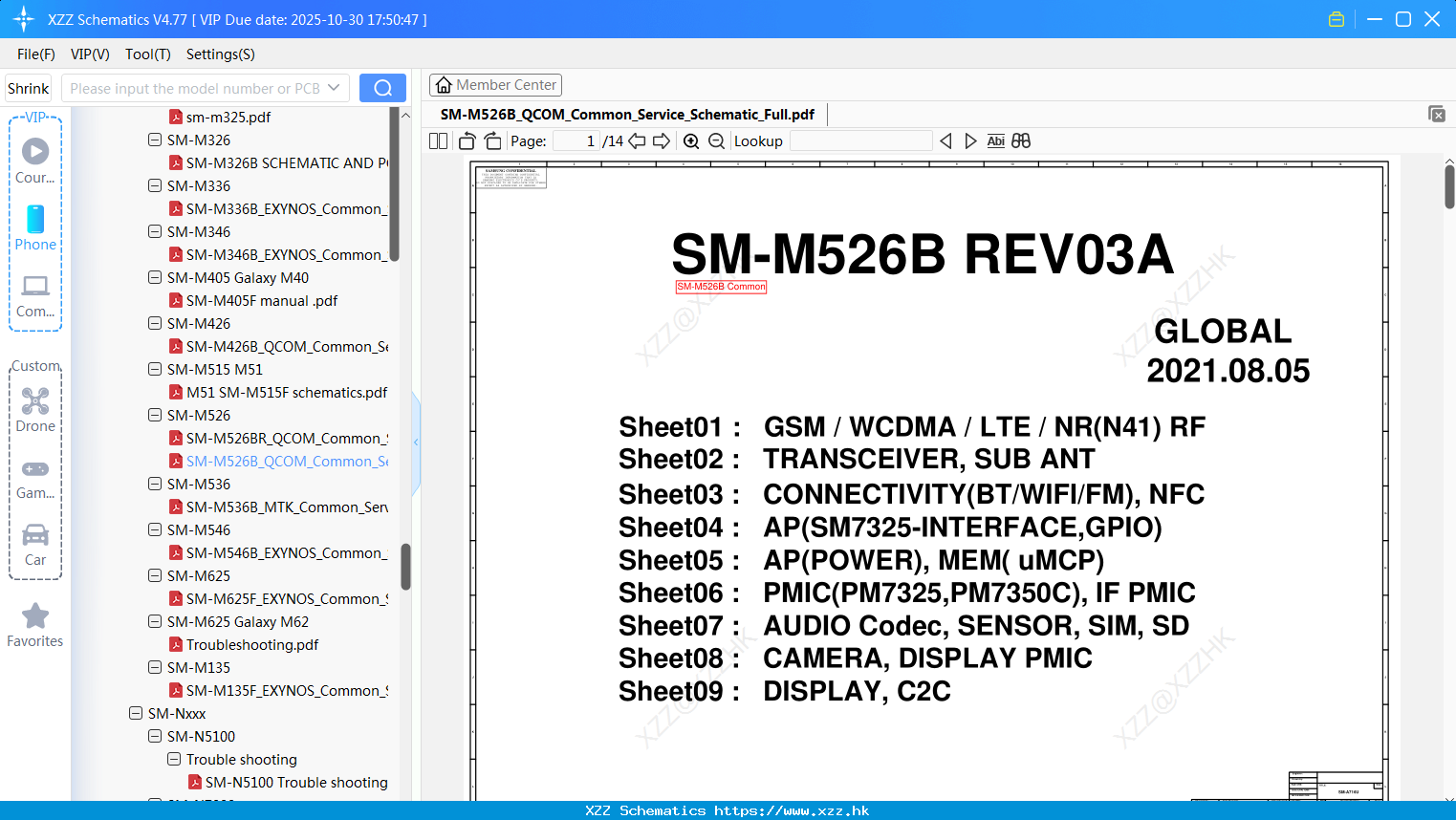The image size is (1456, 820).
Task: Select the SM-M526B schematic PDF tab
Action: 627,114
